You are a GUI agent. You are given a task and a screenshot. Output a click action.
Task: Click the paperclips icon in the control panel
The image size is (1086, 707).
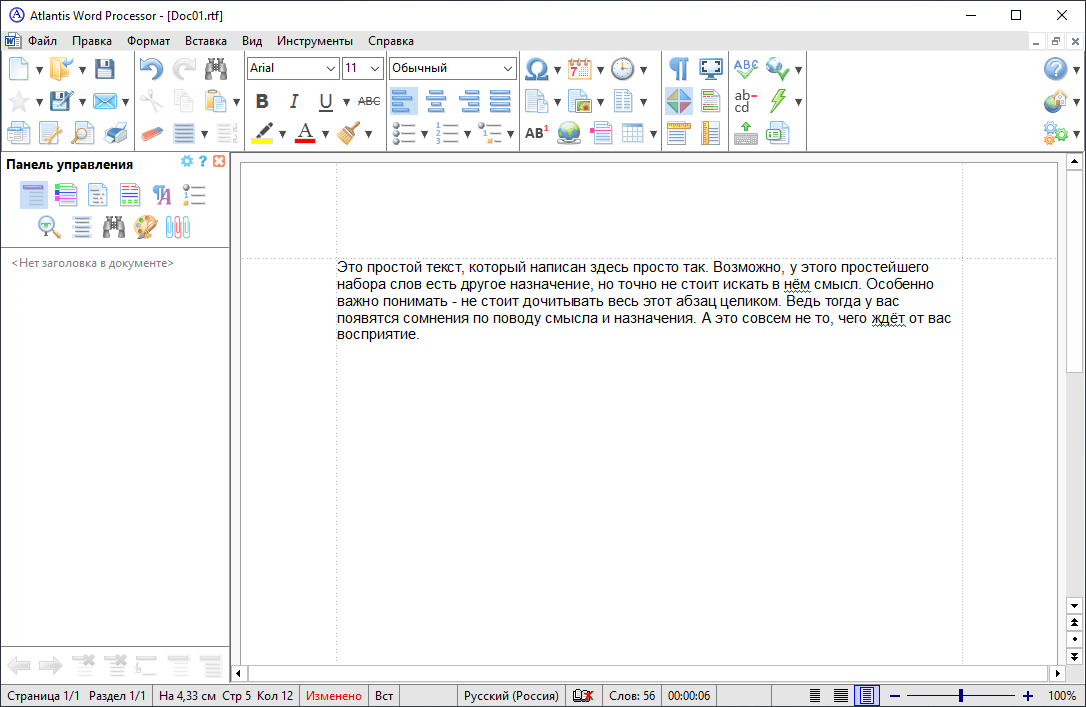click(x=178, y=227)
